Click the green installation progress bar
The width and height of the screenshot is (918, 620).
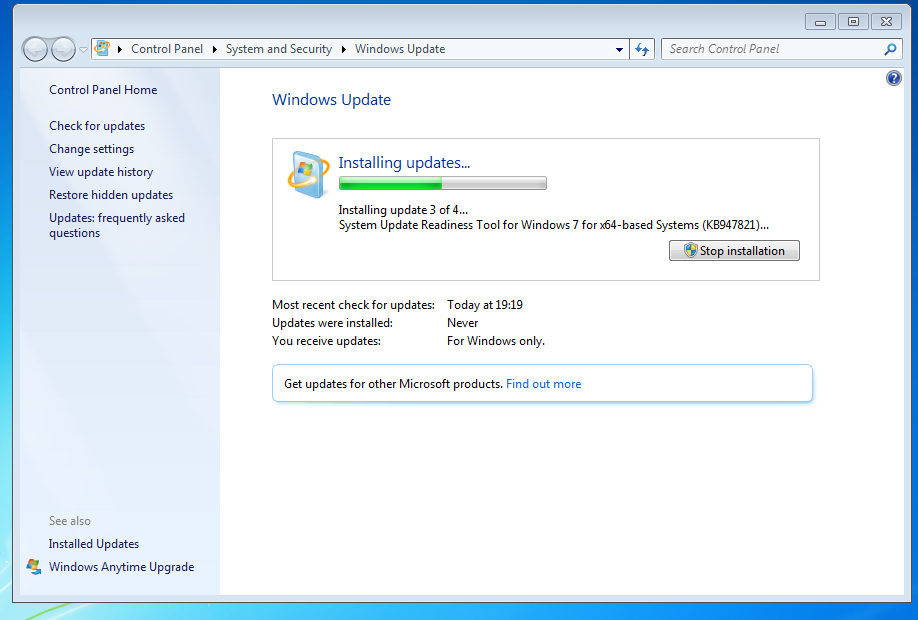(x=443, y=183)
